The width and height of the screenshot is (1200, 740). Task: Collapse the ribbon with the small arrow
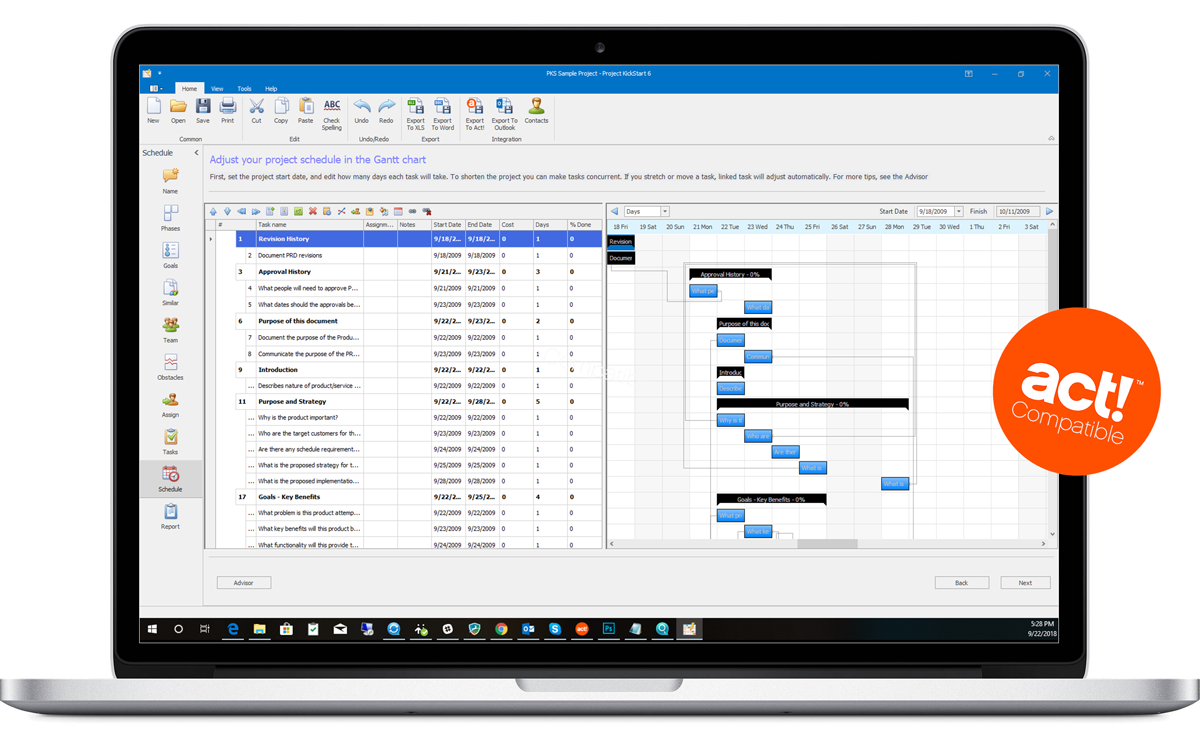[1051, 139]
